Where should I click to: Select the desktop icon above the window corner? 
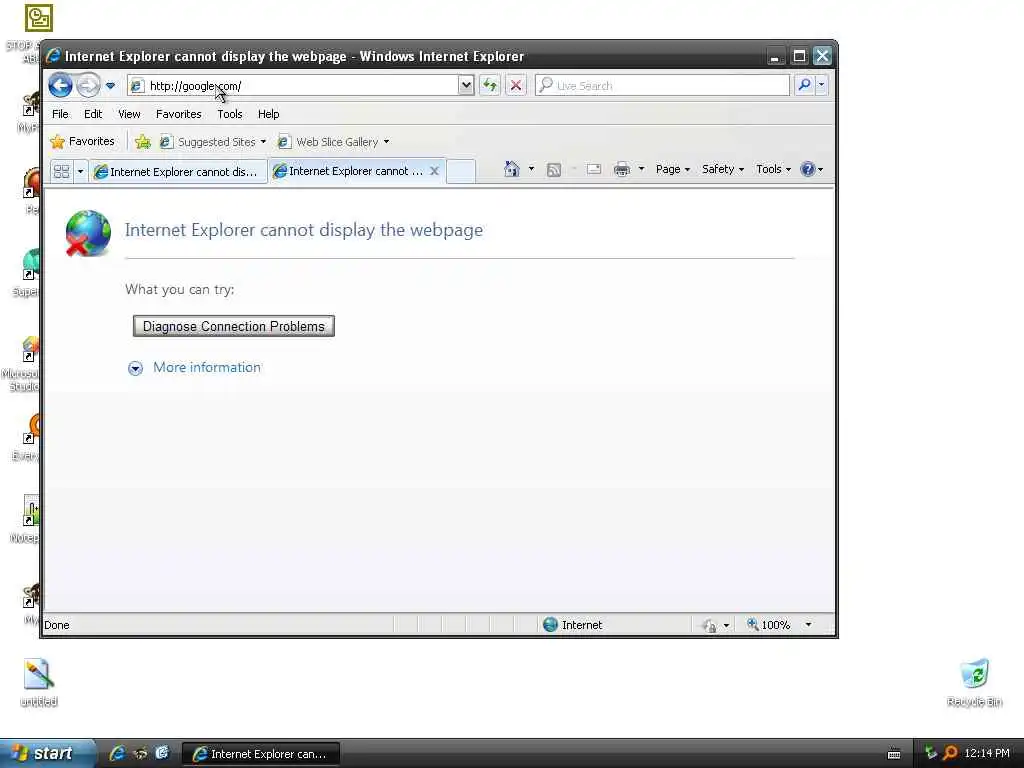(38, 18)
